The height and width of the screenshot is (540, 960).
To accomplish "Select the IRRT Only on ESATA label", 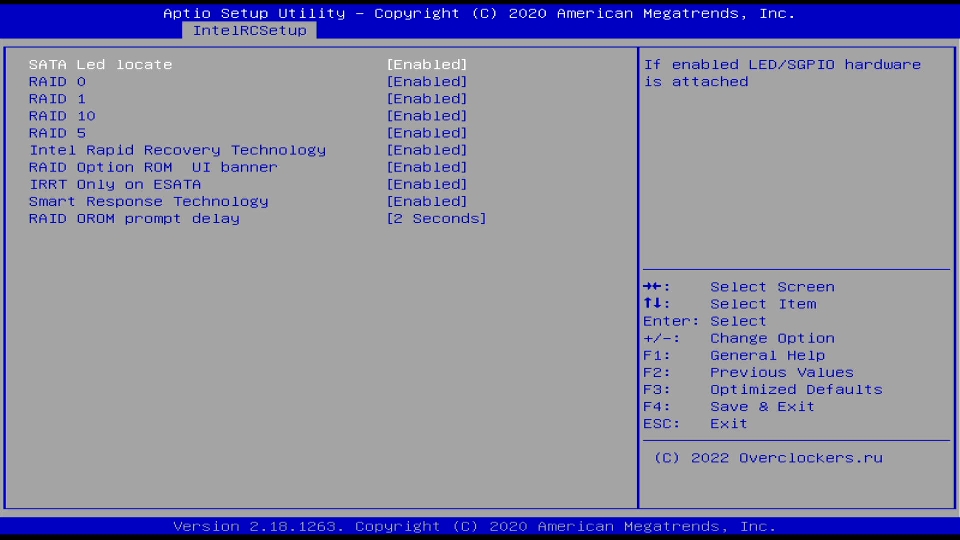I will pyautogui.click(x=115, y=184).
